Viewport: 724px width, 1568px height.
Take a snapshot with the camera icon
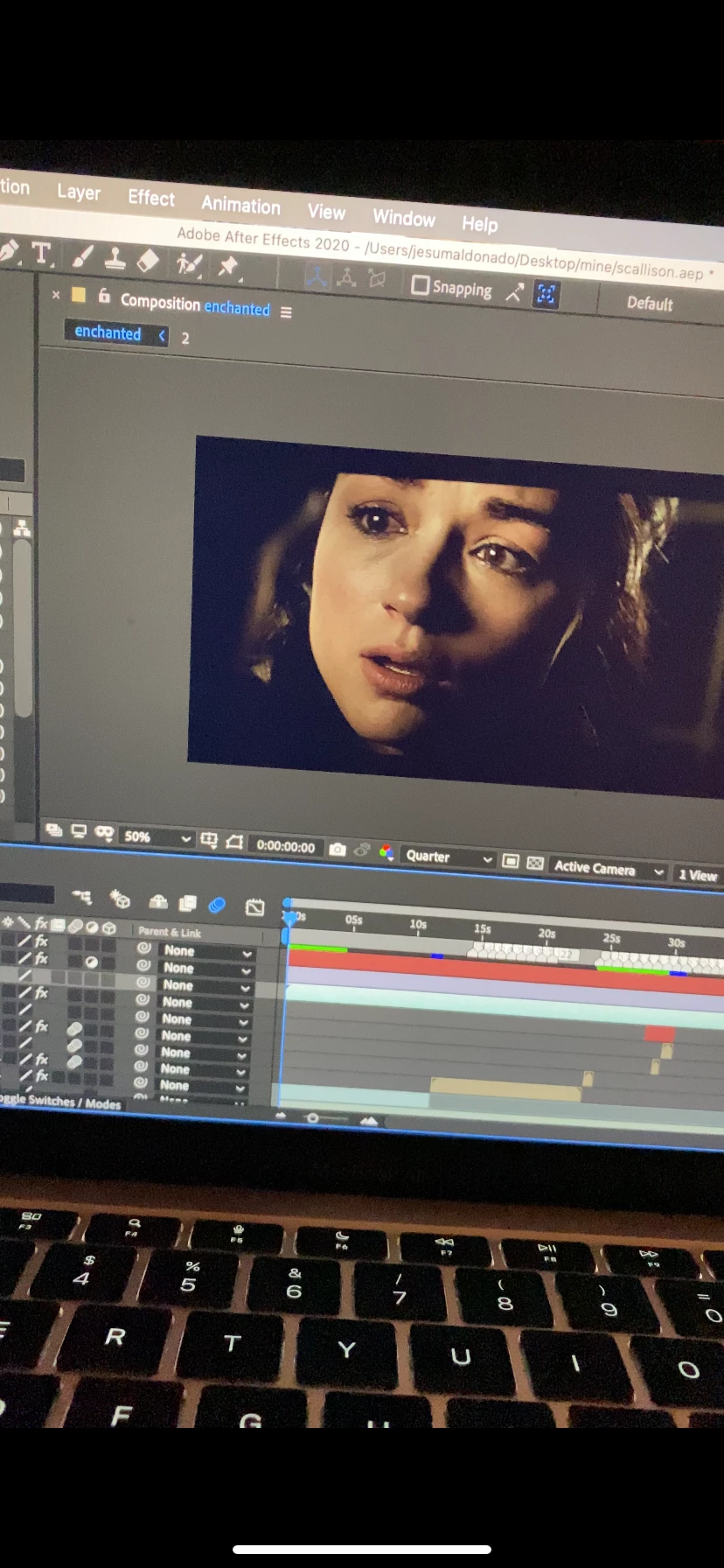[338, 850]
